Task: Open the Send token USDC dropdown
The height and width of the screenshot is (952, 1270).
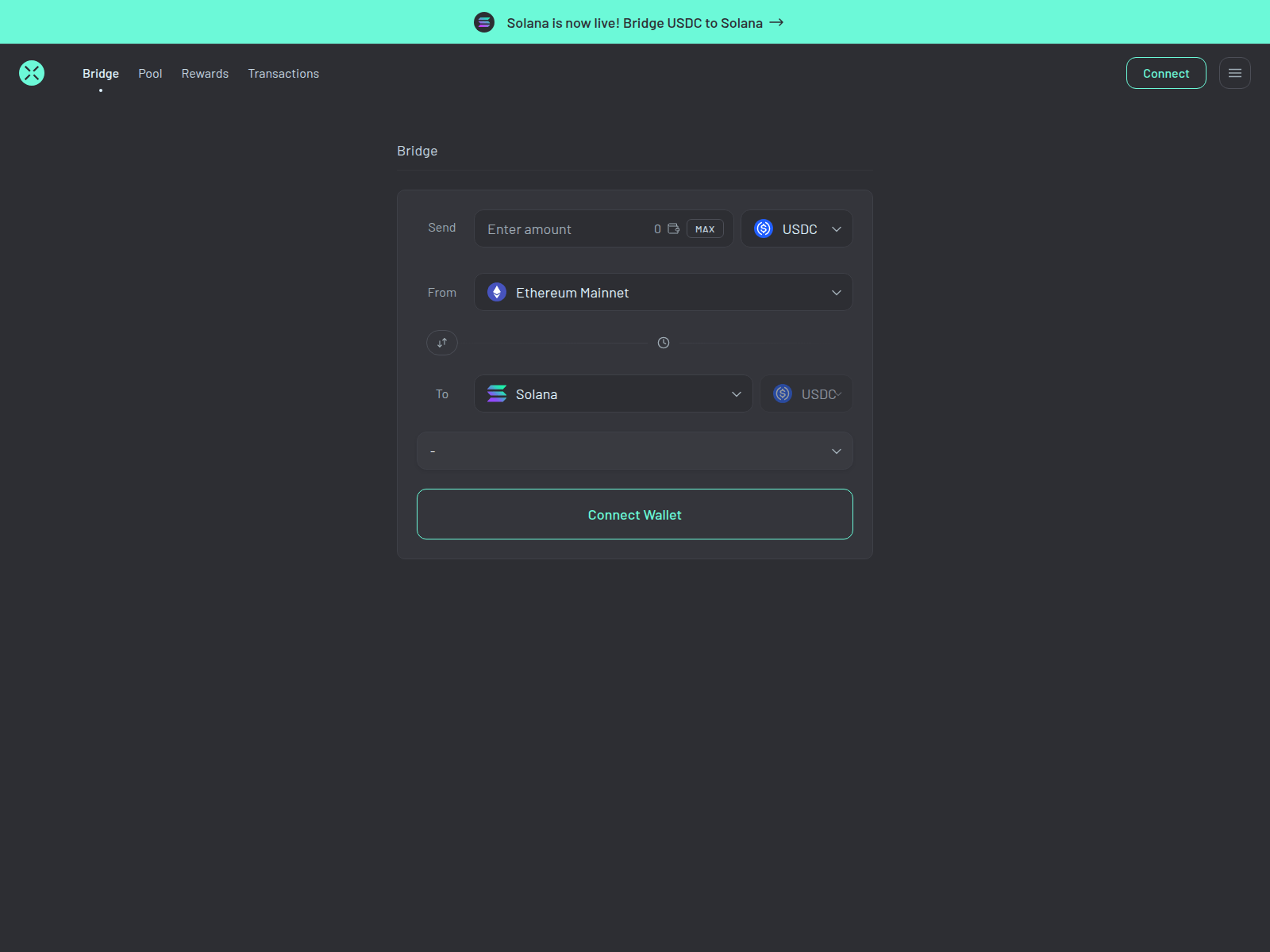Action: pos(797,228)
